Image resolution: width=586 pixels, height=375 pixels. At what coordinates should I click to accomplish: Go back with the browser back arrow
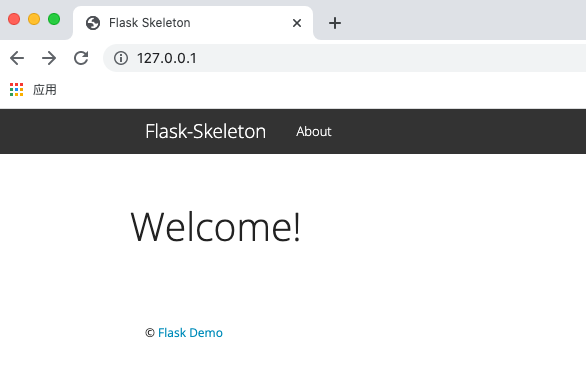coord(17,58)
